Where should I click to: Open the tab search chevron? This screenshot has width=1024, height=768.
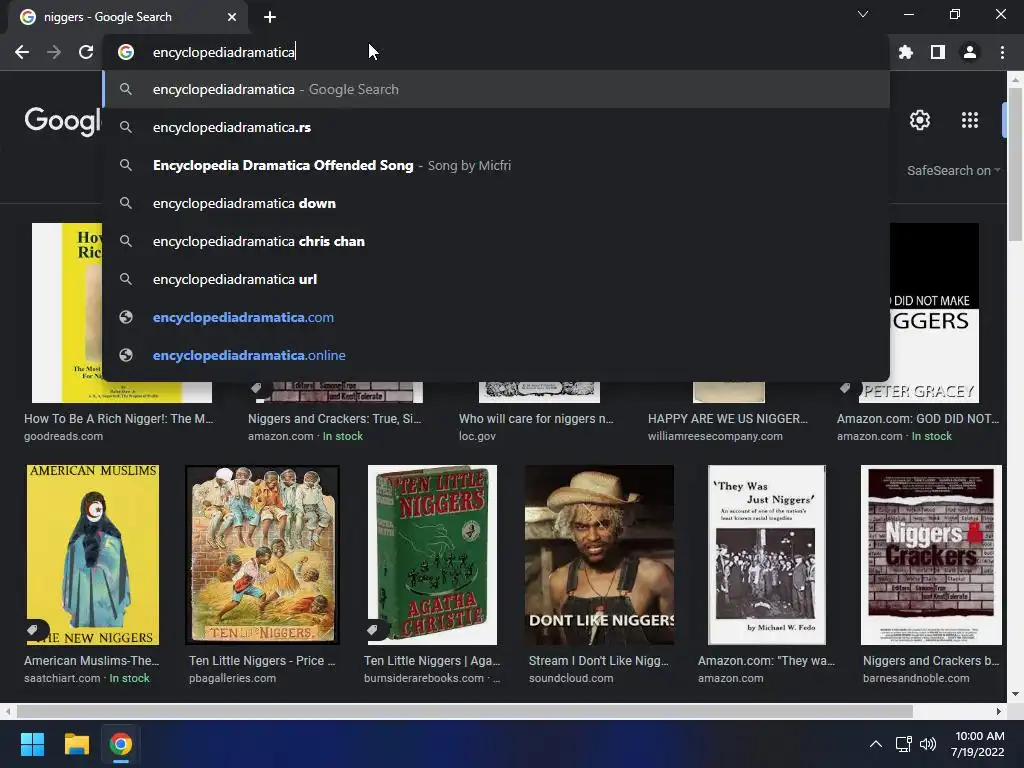tap(863, 14)
